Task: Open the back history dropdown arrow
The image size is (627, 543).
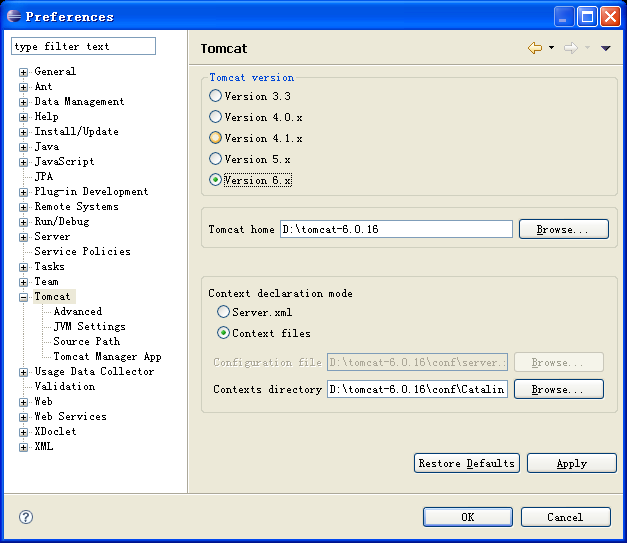Action: tap(551, 48)
